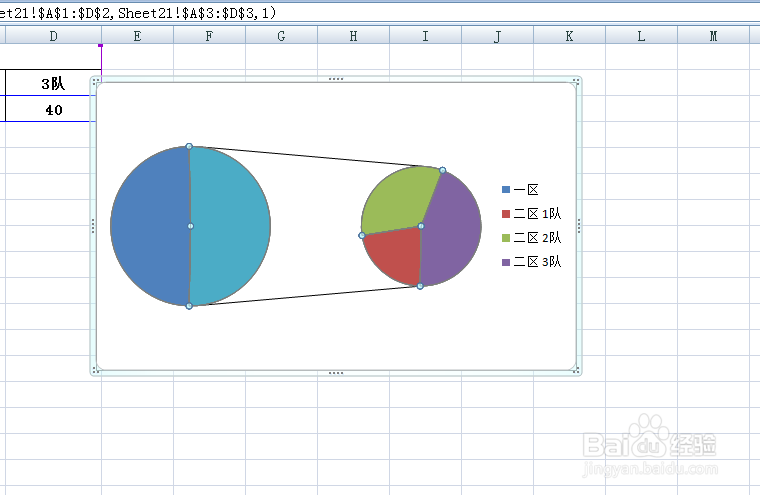Click the cell containing 40
The height and width of the screenshot is (495, 760).
click(x=53, y=109)
